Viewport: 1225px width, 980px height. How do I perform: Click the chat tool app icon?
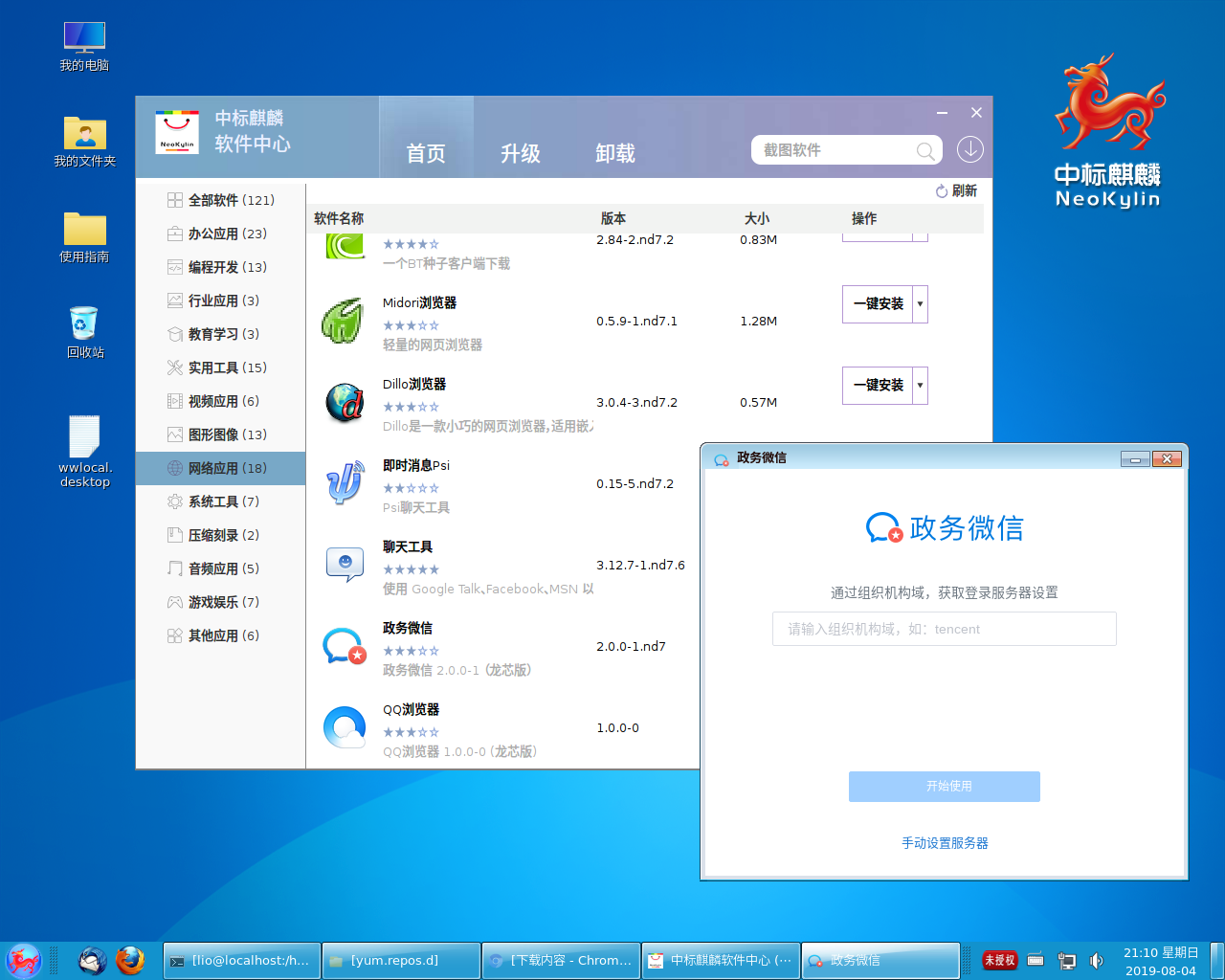[x=345, y=565]
